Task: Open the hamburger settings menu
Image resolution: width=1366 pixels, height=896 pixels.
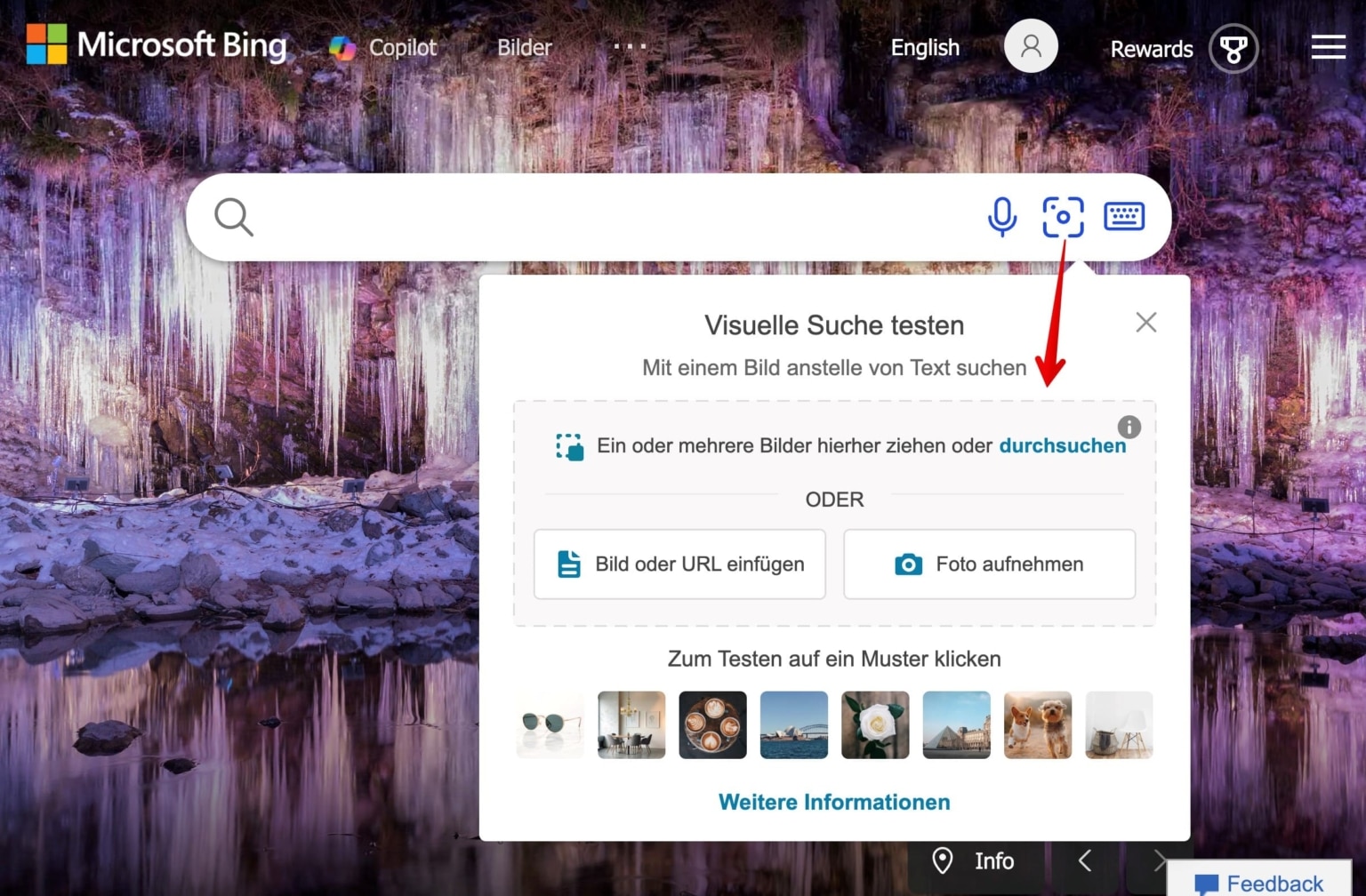Action: coord(1328,47)
